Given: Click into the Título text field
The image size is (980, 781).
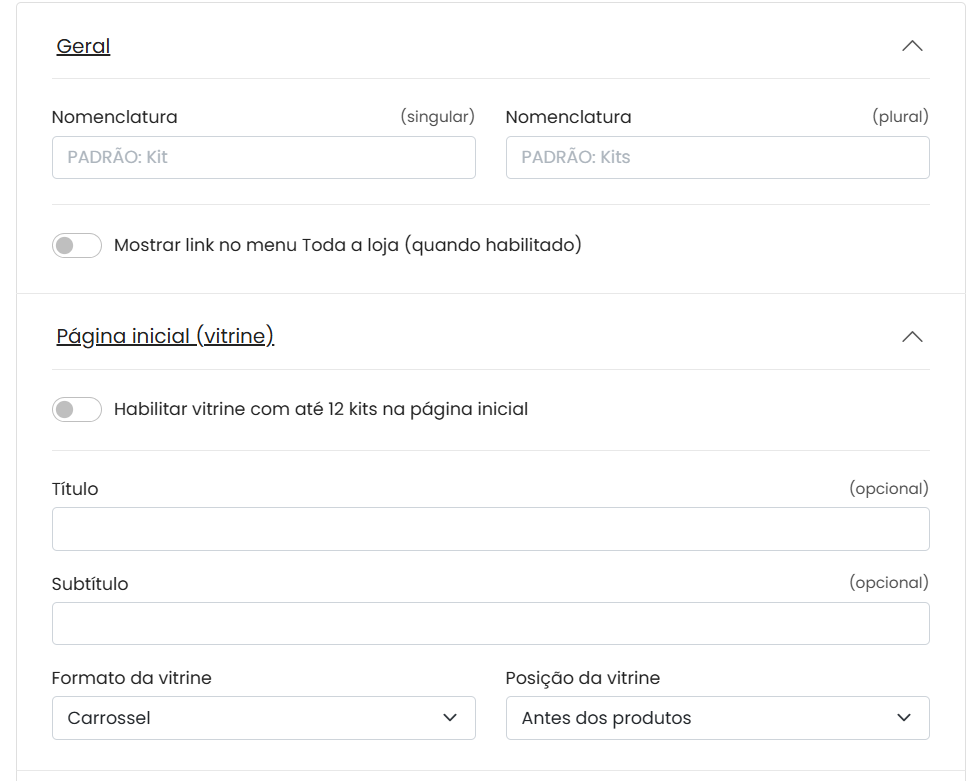Looking at the screenshot, I should [x=490, y=529].
